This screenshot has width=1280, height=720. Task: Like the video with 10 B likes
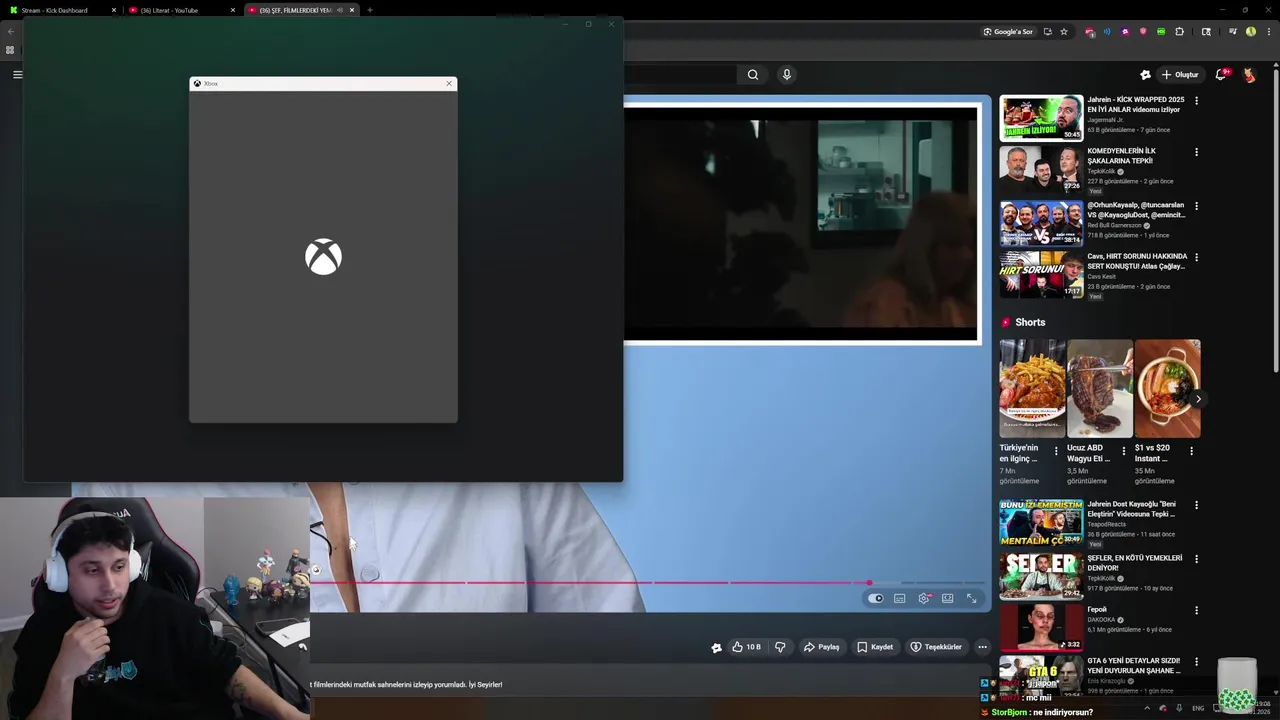746,647
